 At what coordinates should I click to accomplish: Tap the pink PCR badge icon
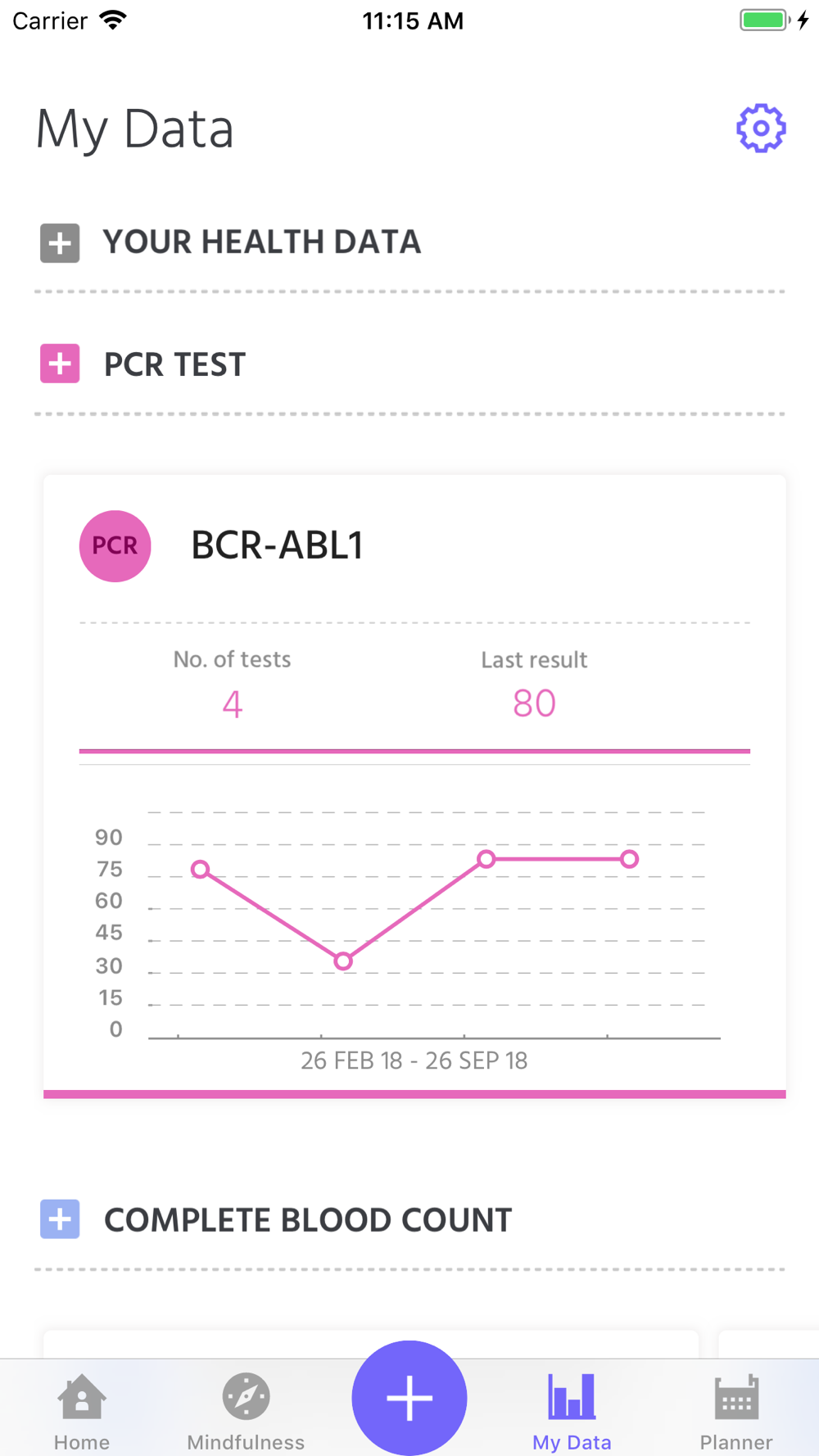pos(115,546)
